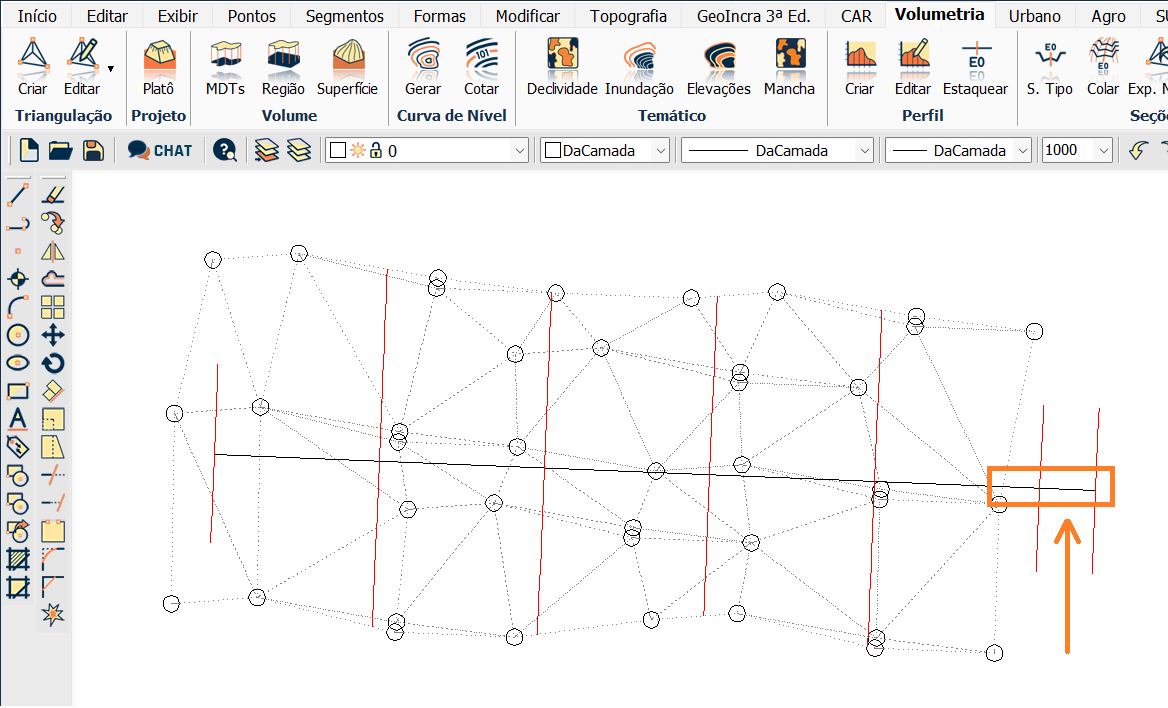This screenshot has width=1168, height=708.
Task: Expand the scale 1000 dropdown
Action: click(1103, 151)
